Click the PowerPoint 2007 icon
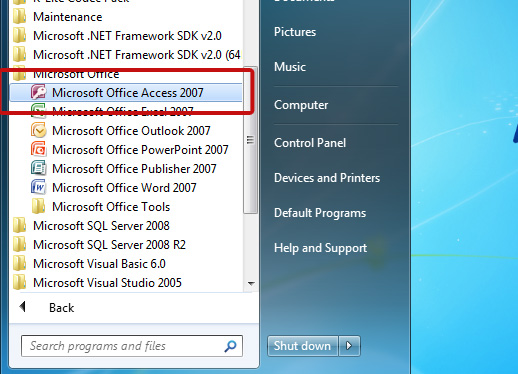Screen dimensions: 518x374 click(39, 149)
